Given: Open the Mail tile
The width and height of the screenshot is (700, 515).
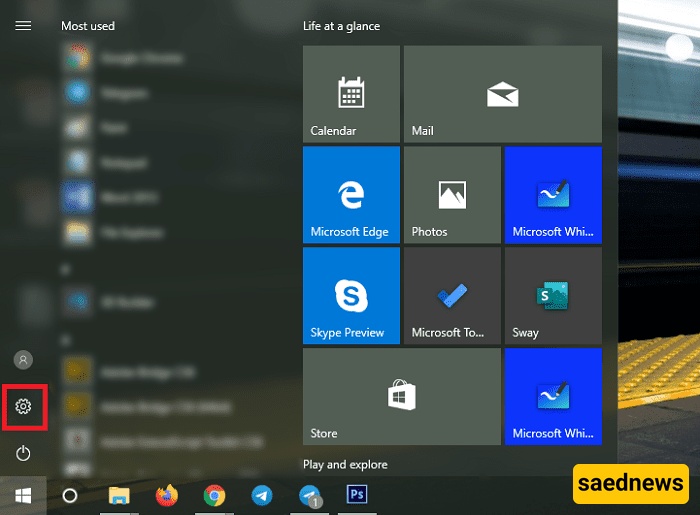Looking at the screenshot, I should click(503, 94).
